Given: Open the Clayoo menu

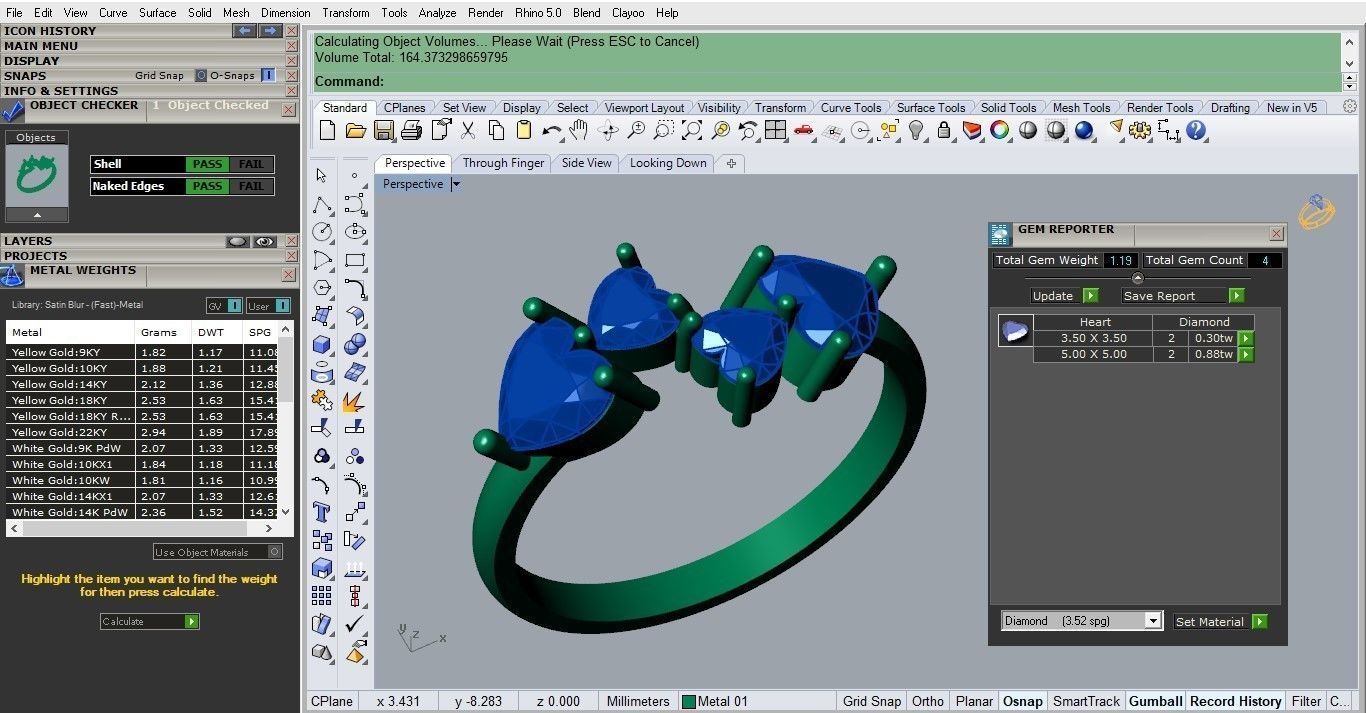Looking at the screenshot, I should (628, 13).
